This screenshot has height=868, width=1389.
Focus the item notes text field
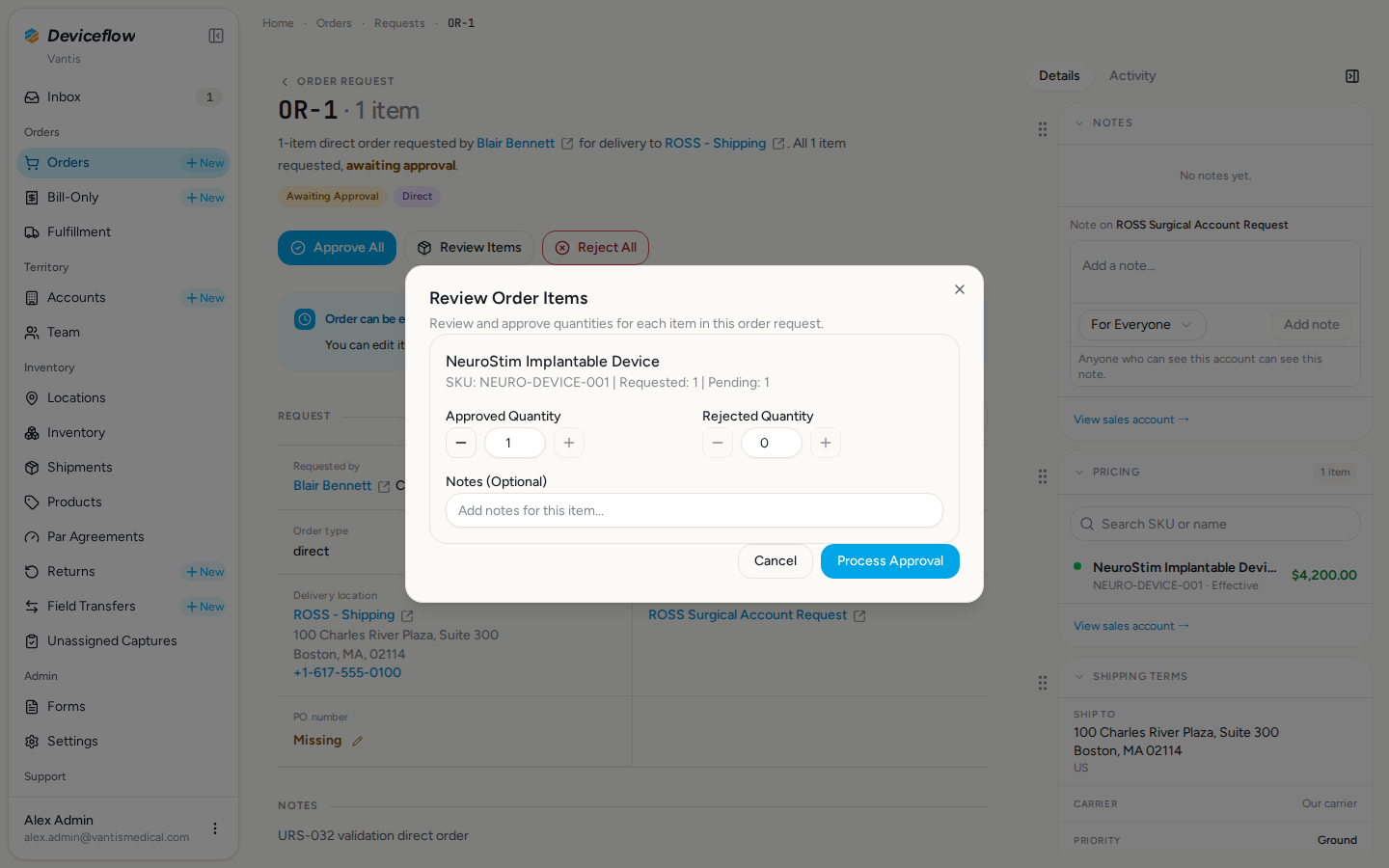(694, 510)
